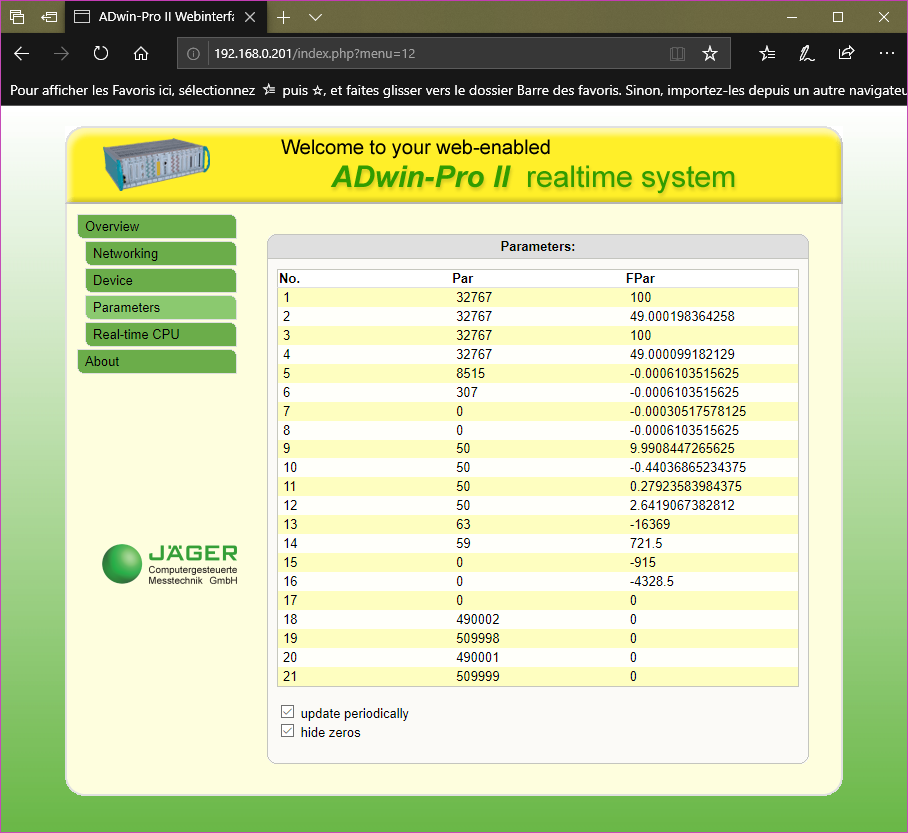The image size is (908, 833).
Task: Select the ADwin-Pro II Webinterface tab
Action: coord(166,17)
